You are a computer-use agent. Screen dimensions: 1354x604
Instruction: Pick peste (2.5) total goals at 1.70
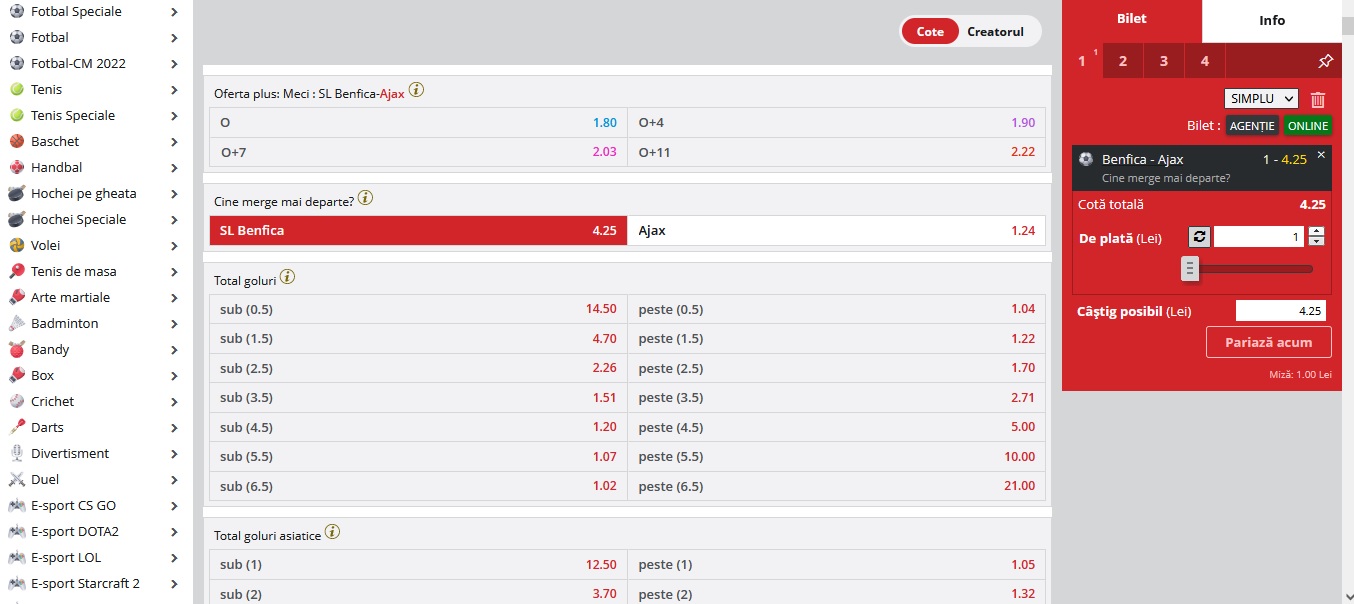(x=837, y=368)
